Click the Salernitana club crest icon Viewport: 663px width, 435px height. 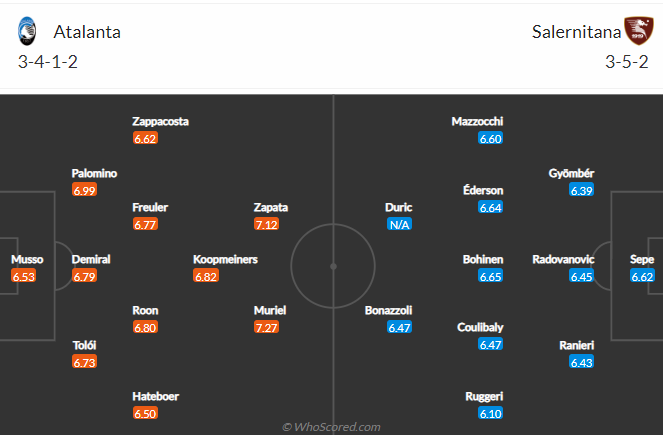pos(639,31)
